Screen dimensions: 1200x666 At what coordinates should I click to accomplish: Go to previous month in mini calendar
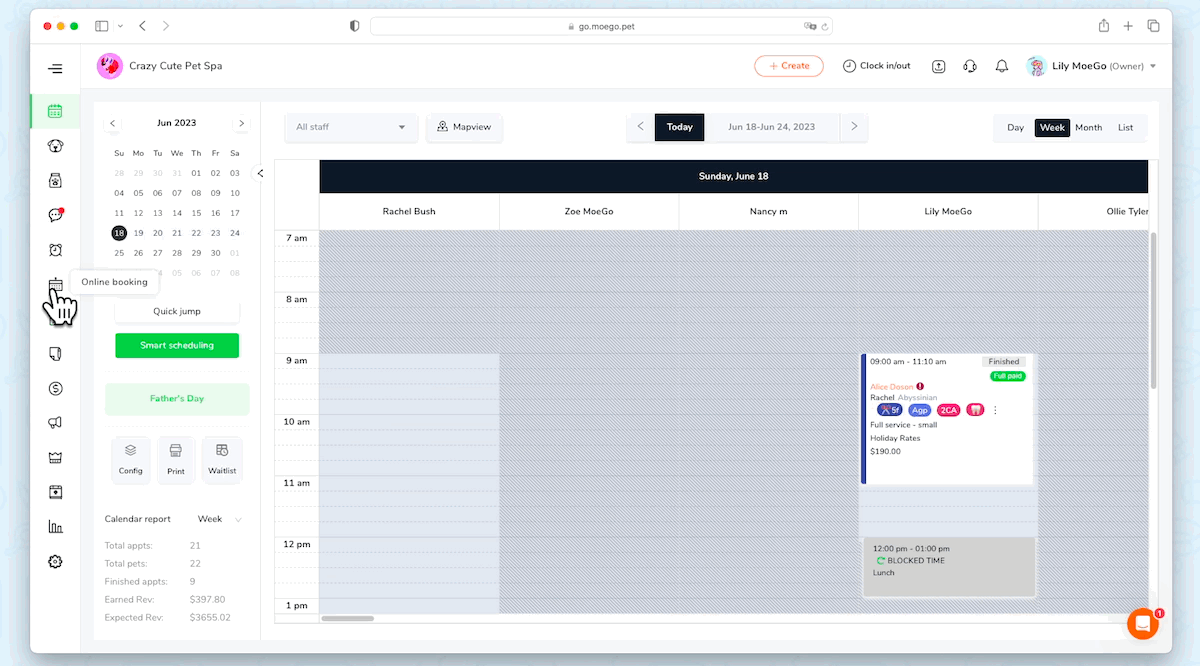(113, 123)
